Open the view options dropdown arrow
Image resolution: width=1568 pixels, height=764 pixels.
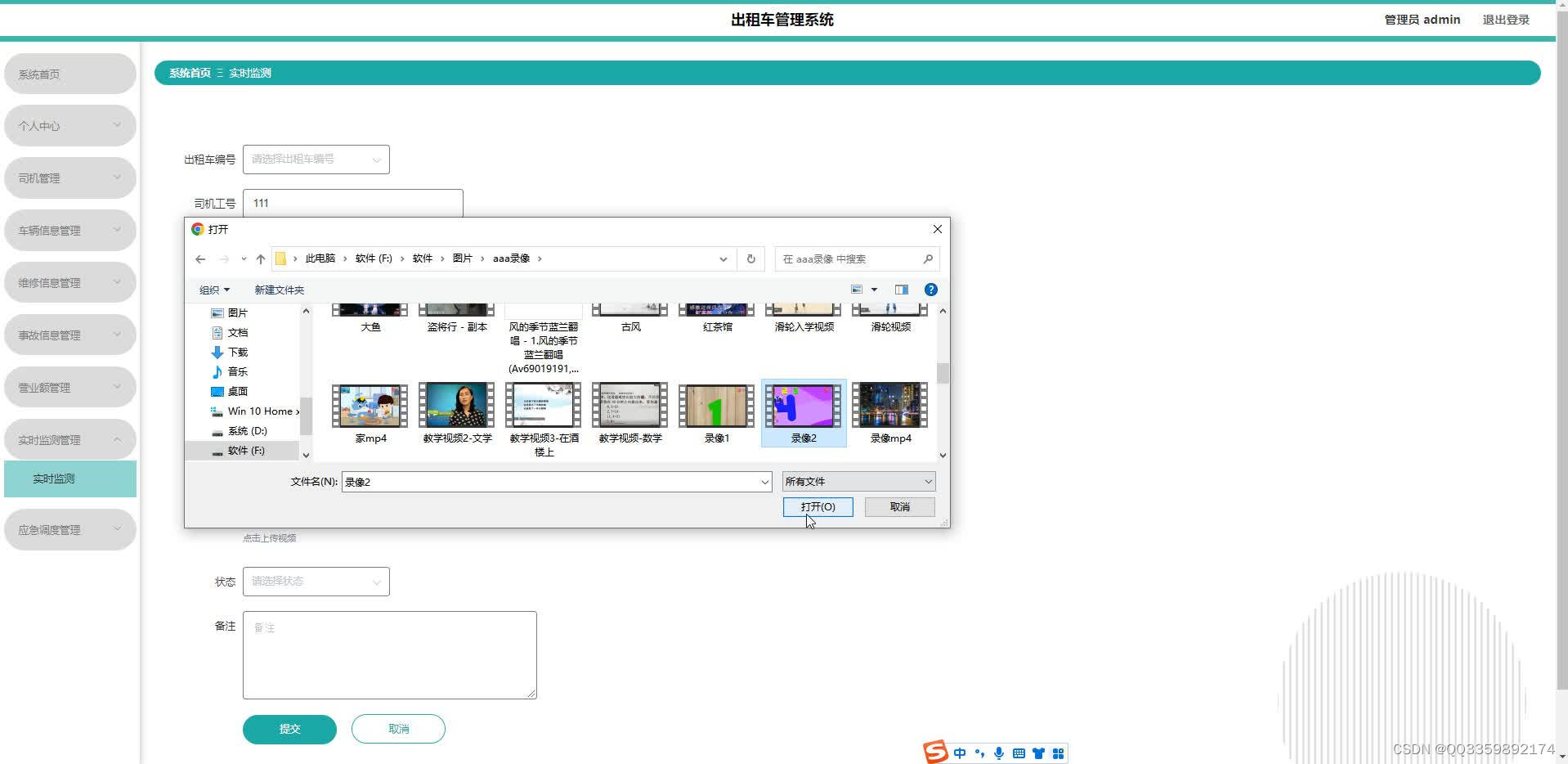[x=874, y=290]
